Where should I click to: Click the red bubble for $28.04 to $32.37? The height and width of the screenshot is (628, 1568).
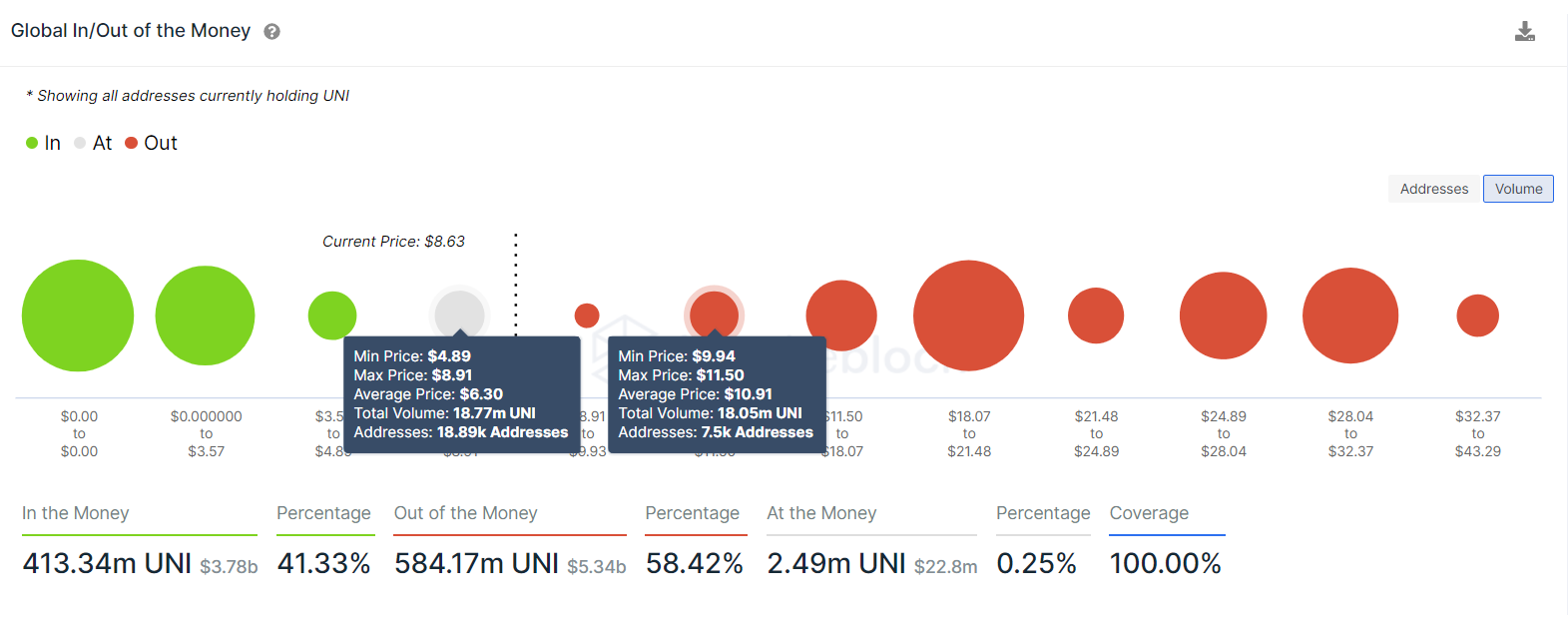1350,315
